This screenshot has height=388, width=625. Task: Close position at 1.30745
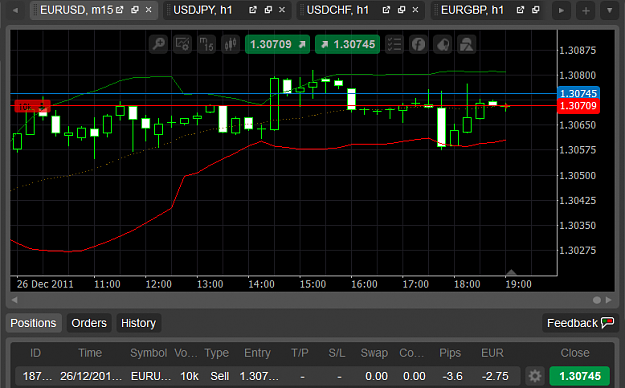580,376
